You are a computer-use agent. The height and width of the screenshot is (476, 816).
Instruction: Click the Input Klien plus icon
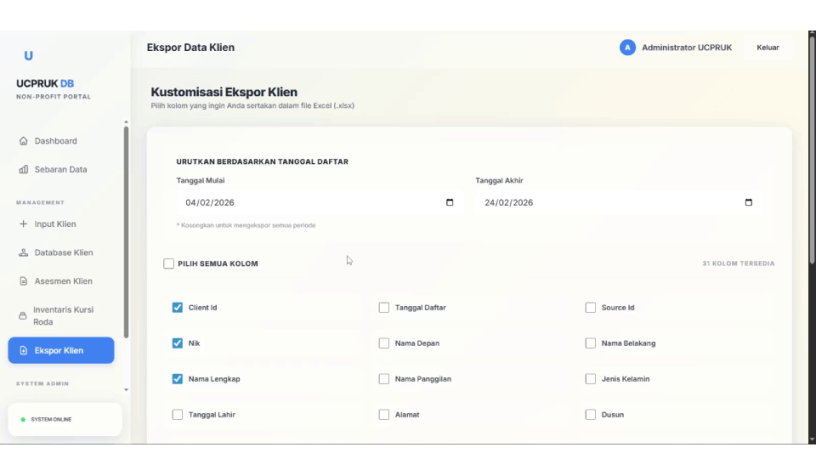[x=24, y=224]
